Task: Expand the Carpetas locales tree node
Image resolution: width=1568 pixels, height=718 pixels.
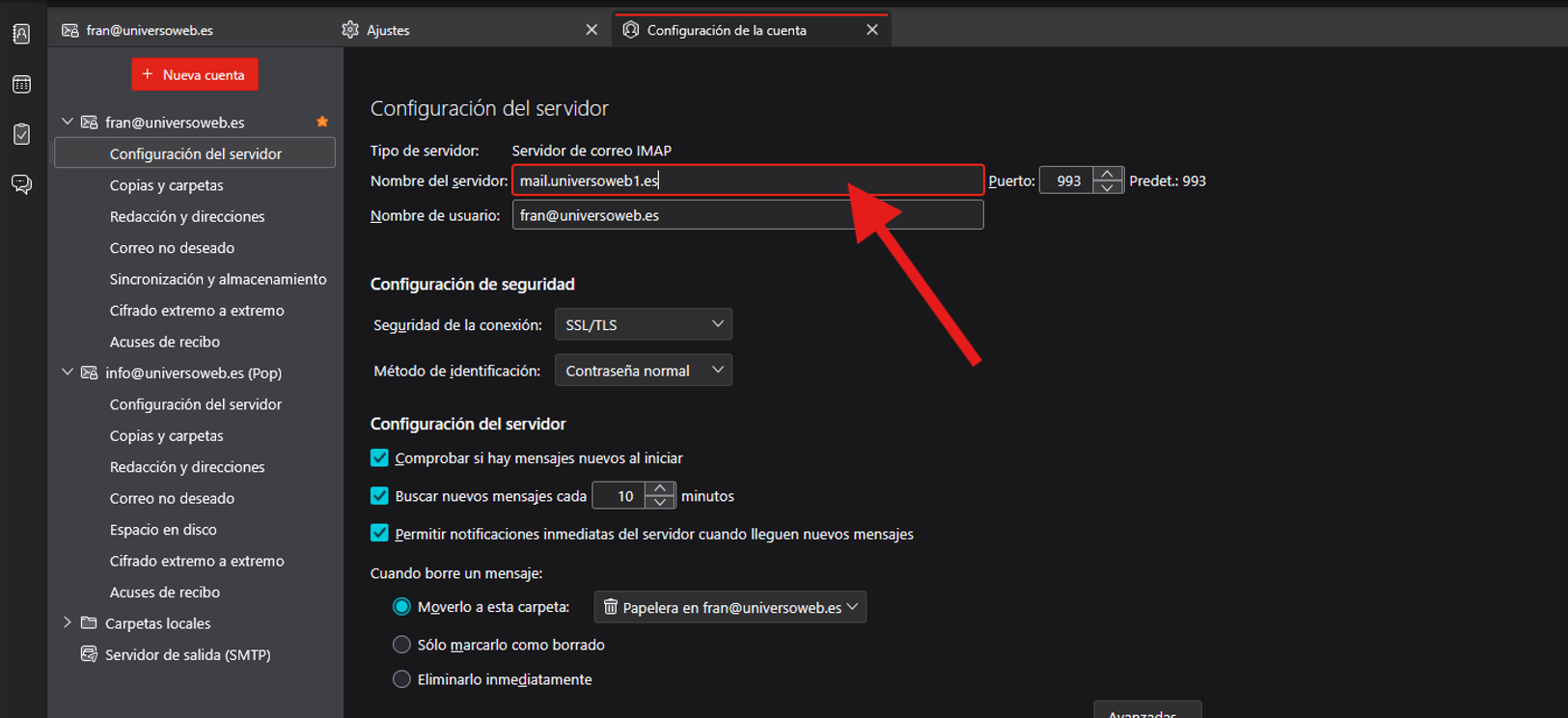Action: click(x=68, y=622)
